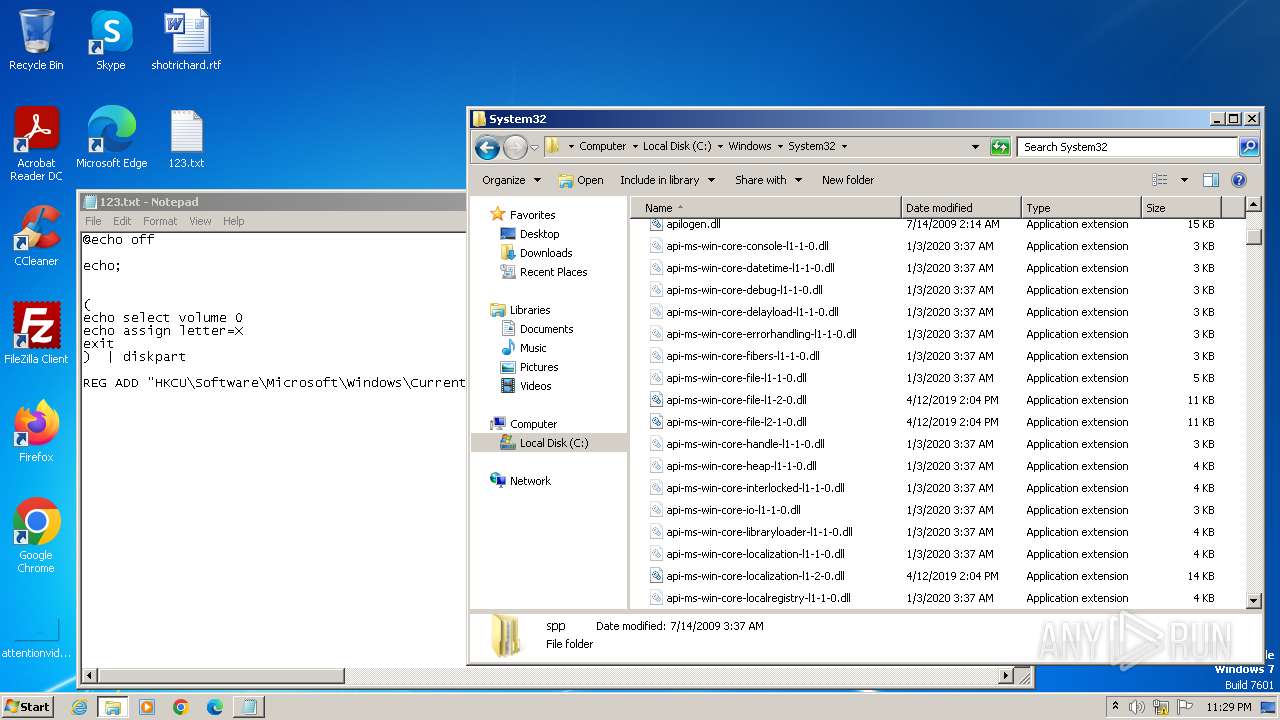Click the Open toolbar button in Explorer
Viewport: 1280px width, 720px height.
[x=581, y=180]
